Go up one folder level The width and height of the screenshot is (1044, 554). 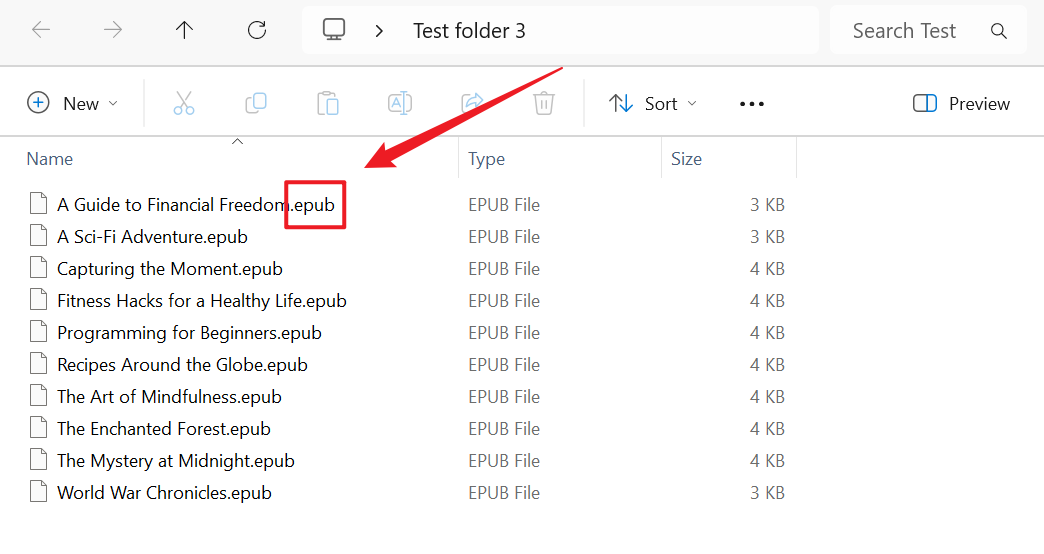185,31
